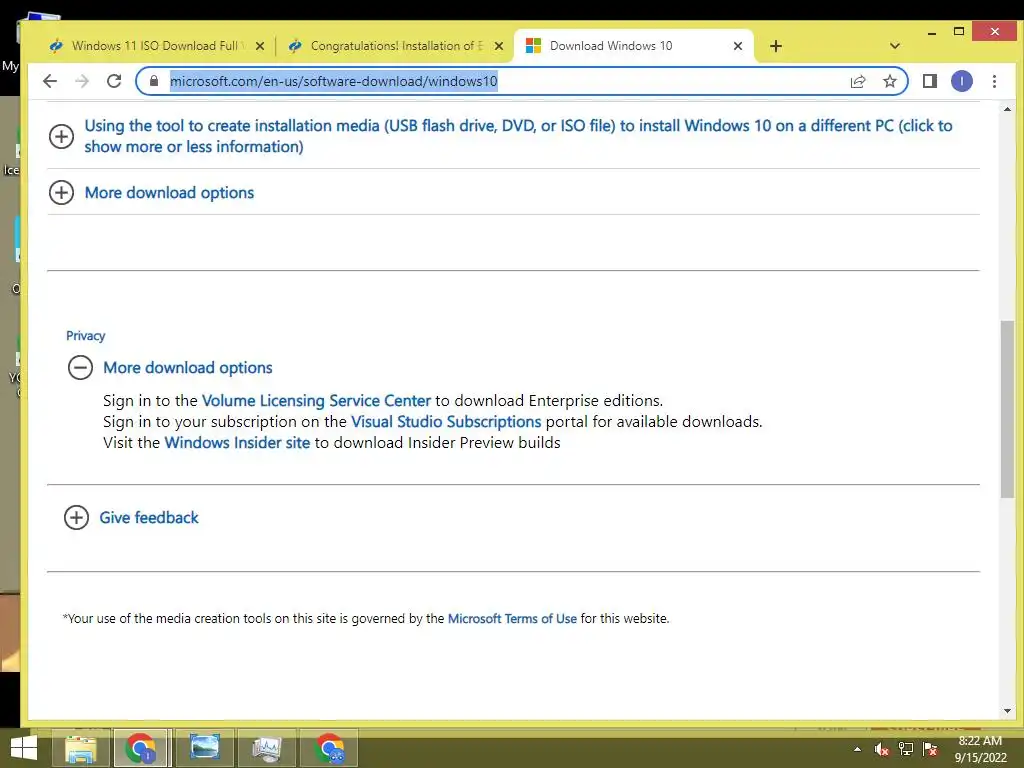Screen dimensions: 1024x768
Task: Open the Chrome profile avatar
Action: [961, 81]
